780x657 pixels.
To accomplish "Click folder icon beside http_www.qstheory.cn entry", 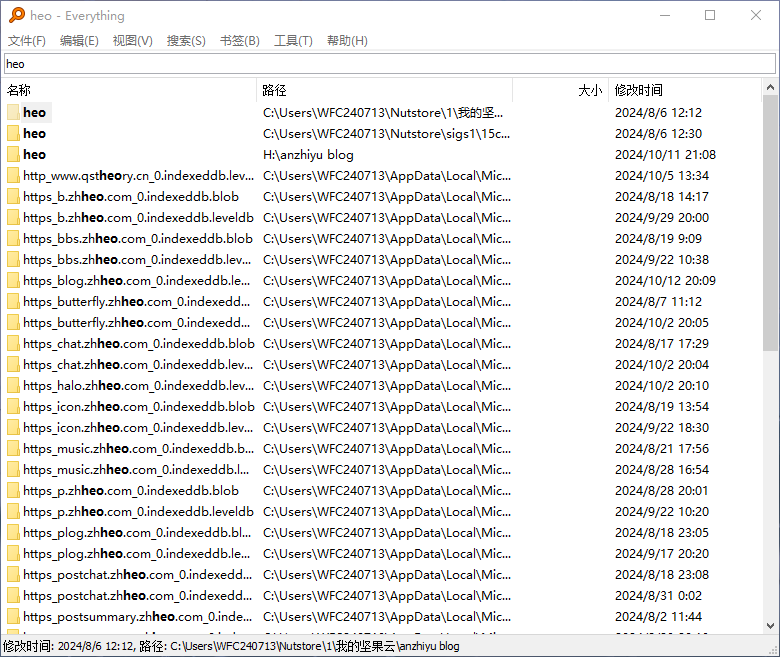I will [x=14, y=176].
